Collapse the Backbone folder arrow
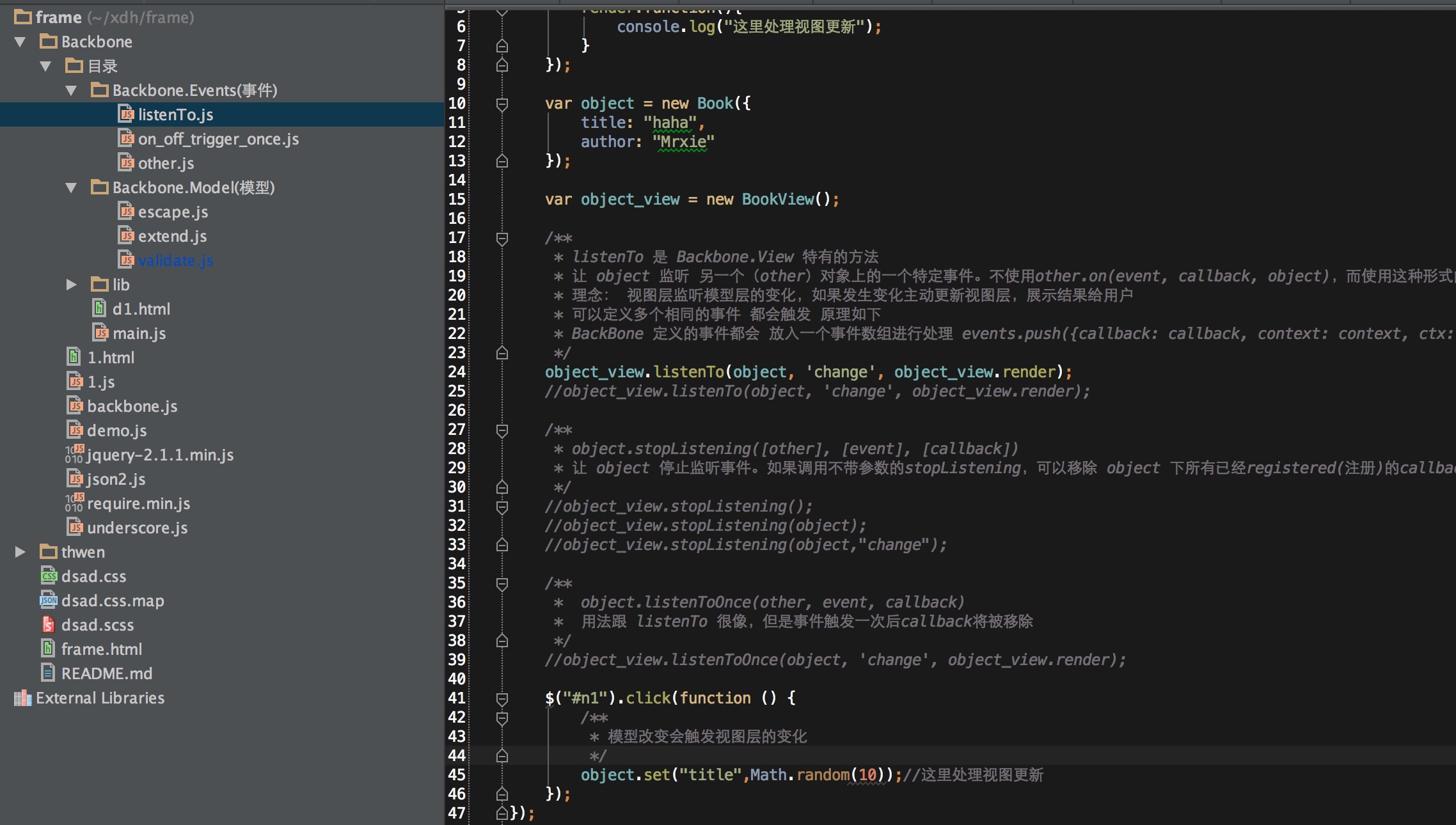The width and height of the screenshot is (1456, 825). tap(20, 42)
